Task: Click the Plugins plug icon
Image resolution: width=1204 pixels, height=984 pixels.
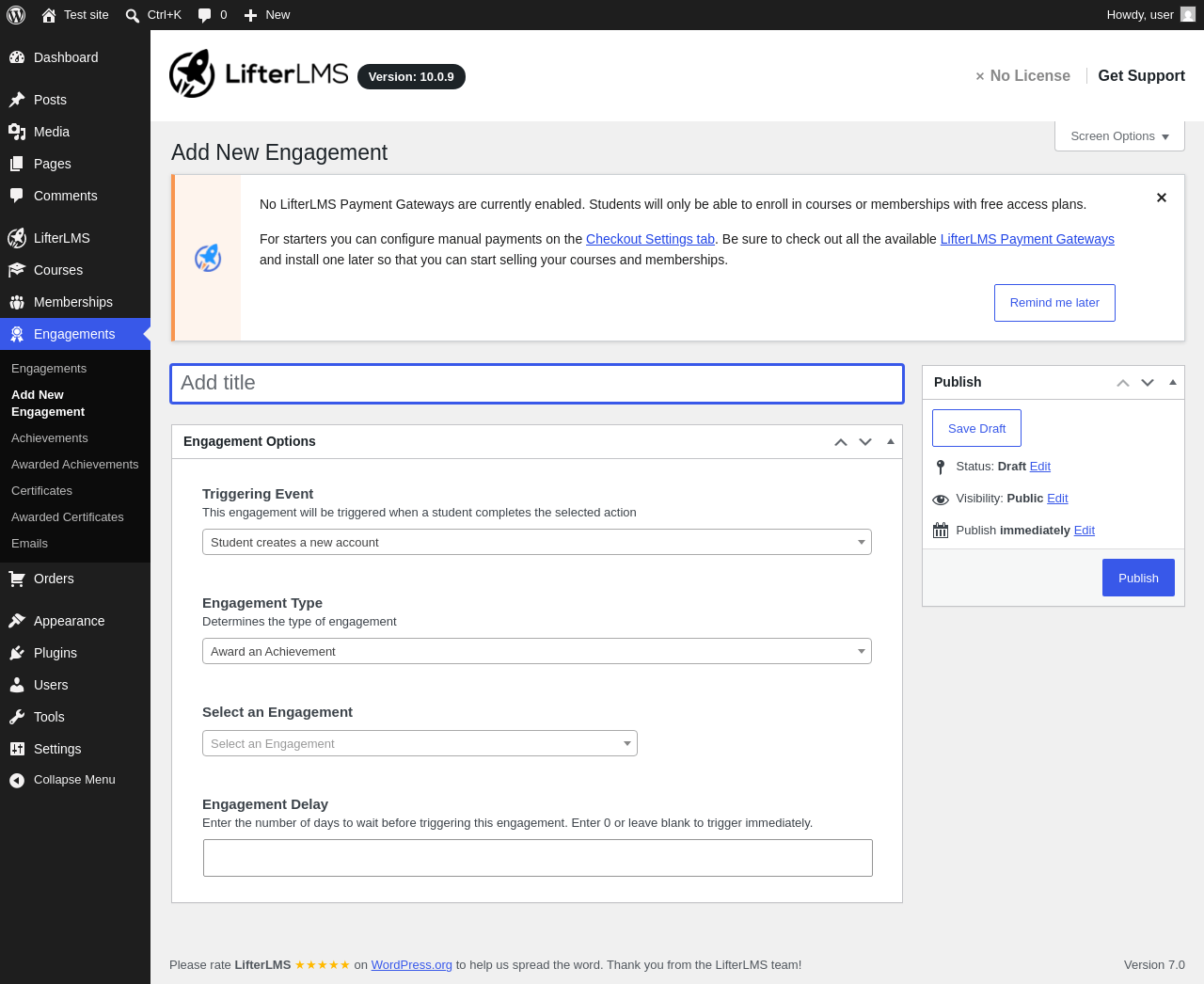Action: coord(17,653)
